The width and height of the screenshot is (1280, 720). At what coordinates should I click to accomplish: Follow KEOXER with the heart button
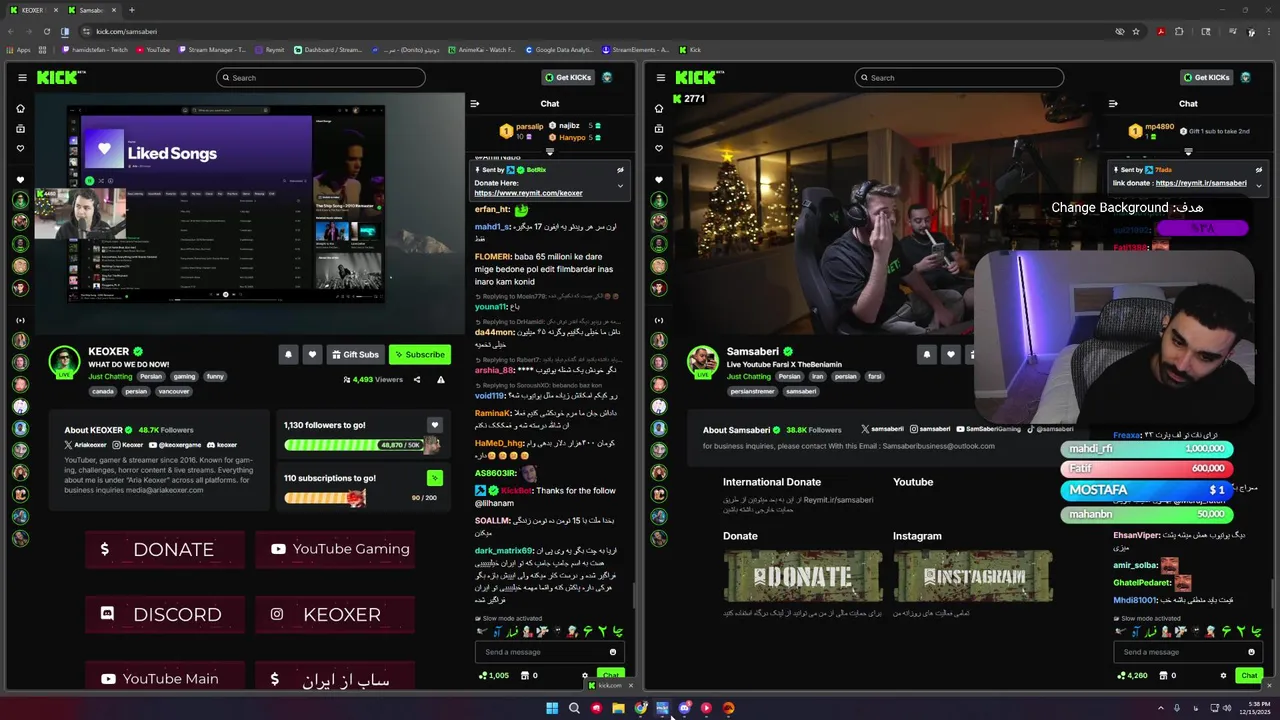pyautogui.click(x=312, y=354)
